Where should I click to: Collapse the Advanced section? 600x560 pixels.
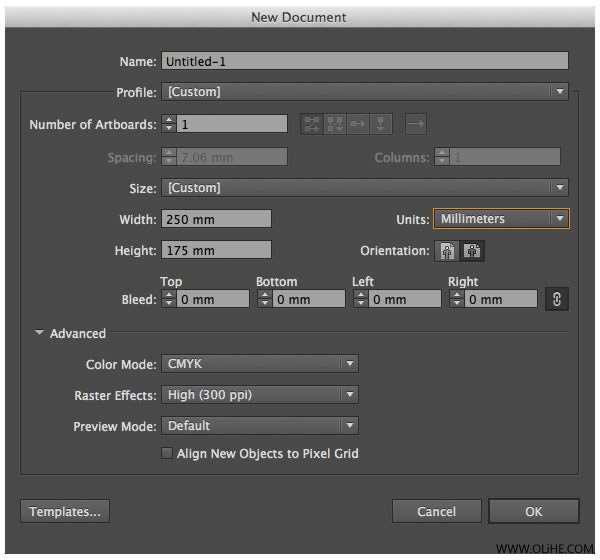[39, 333]
